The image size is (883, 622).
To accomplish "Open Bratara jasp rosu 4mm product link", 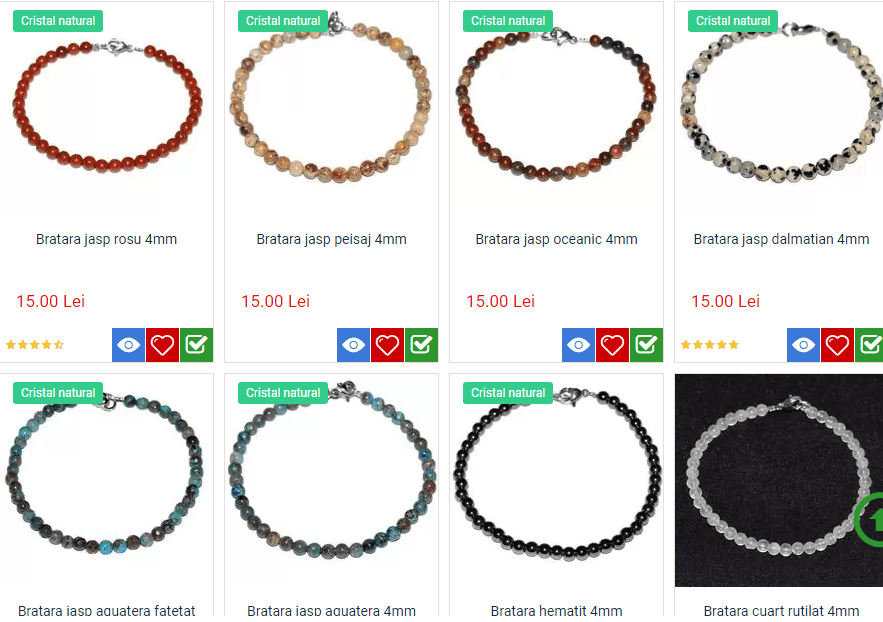I will tap(106, 239).
